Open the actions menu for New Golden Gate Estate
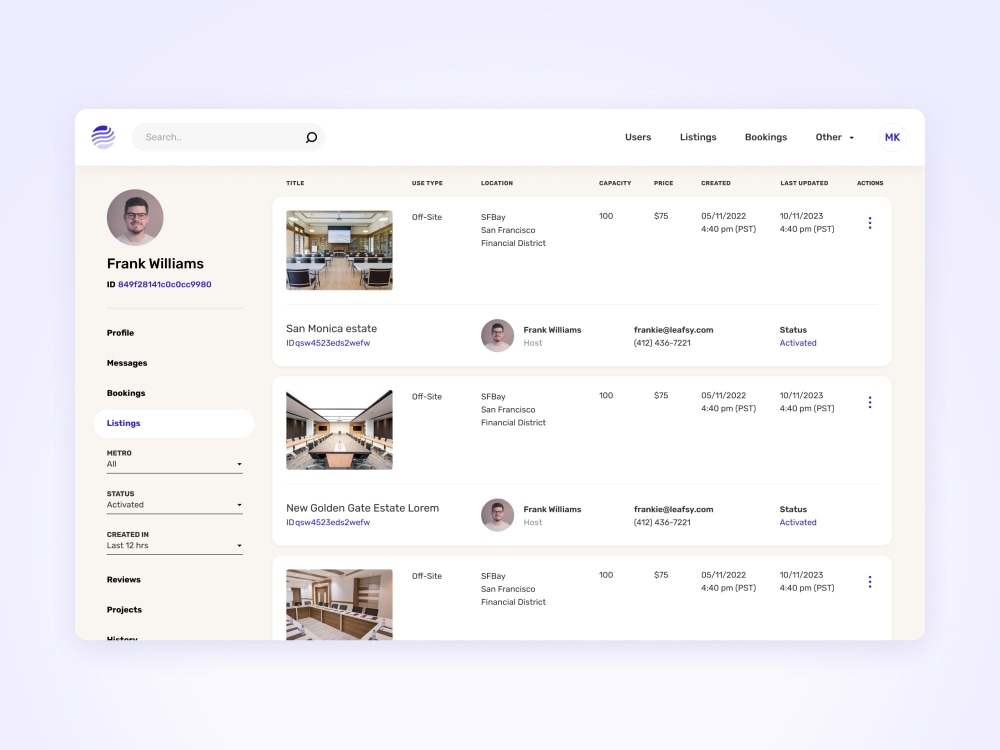 click(870, 402)
